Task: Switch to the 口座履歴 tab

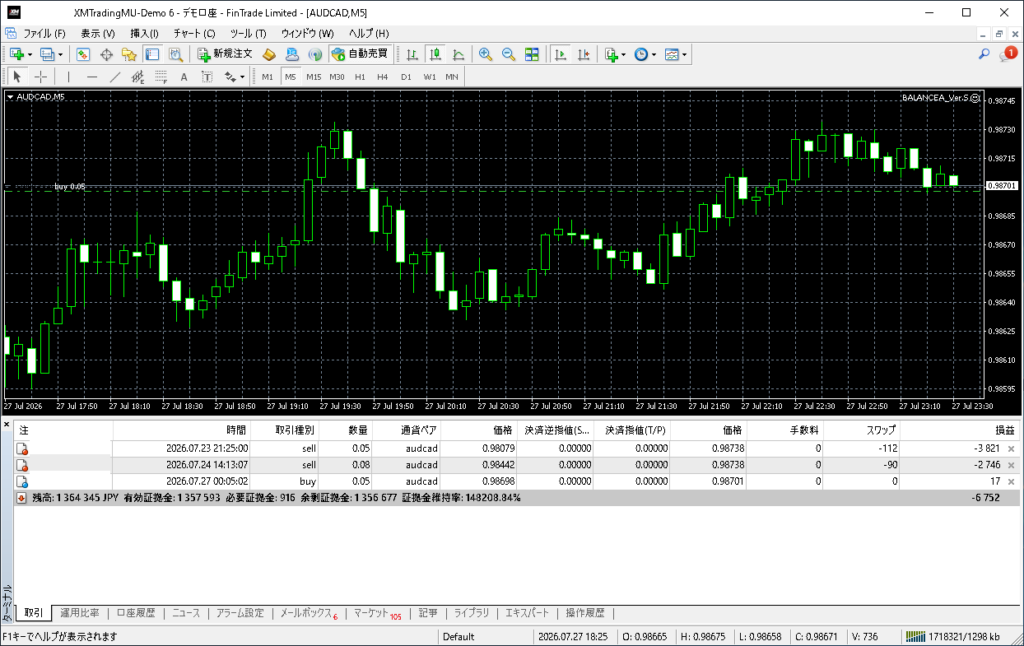Action: tap(136, 613)
